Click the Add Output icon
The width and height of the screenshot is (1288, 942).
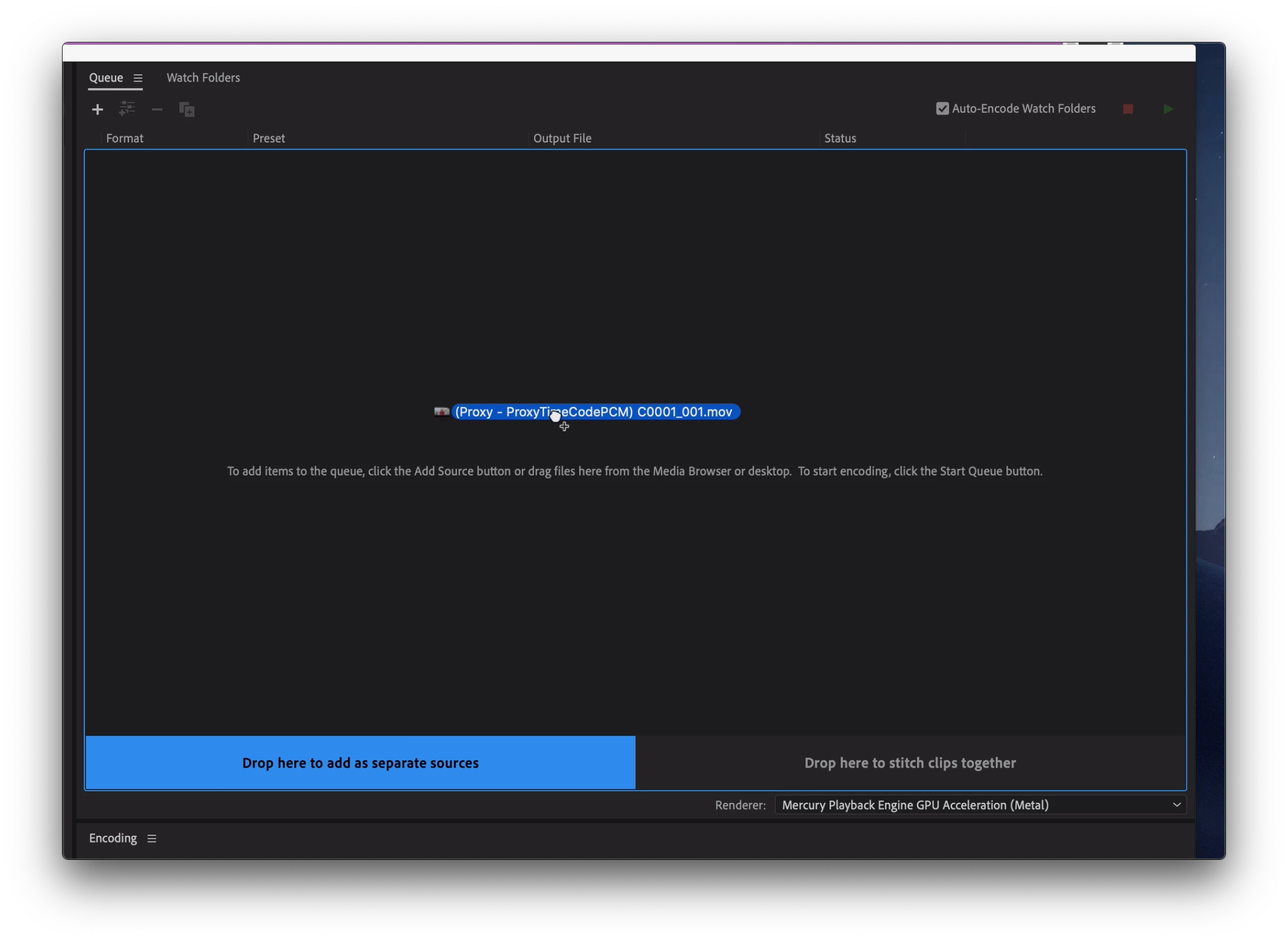coord(127,108)
